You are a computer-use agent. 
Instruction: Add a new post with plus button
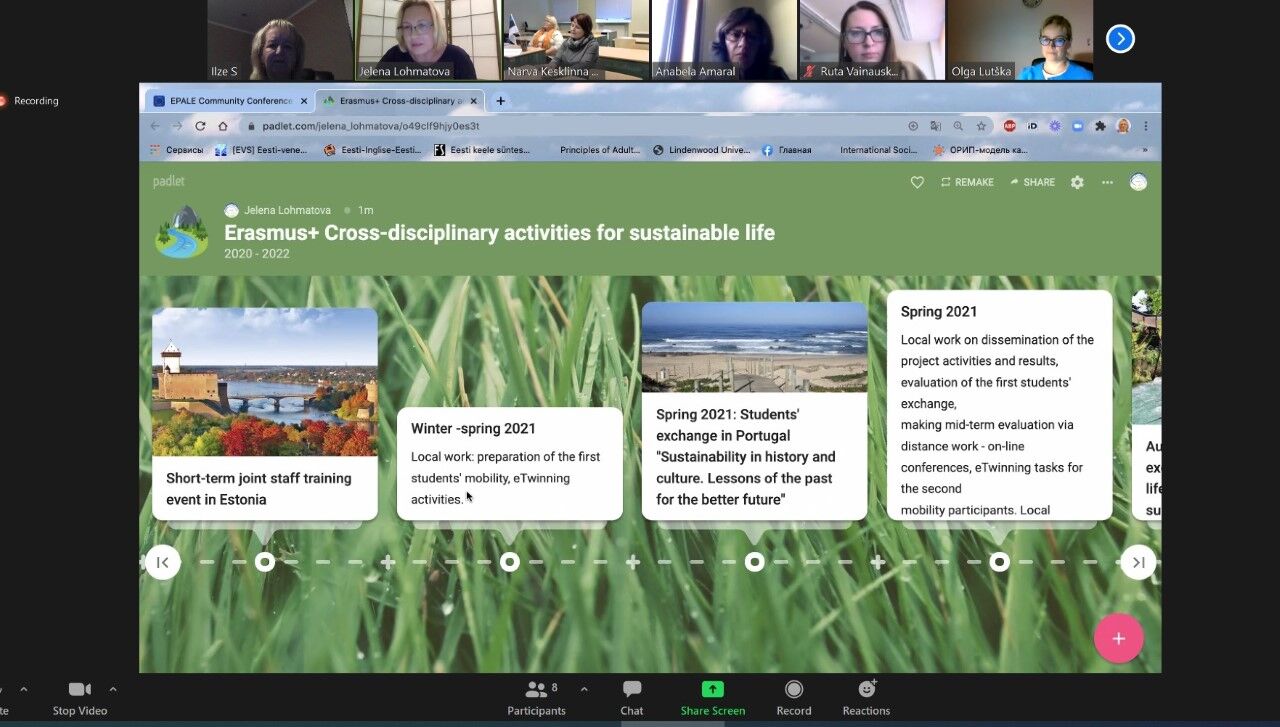pos(1119,638)
